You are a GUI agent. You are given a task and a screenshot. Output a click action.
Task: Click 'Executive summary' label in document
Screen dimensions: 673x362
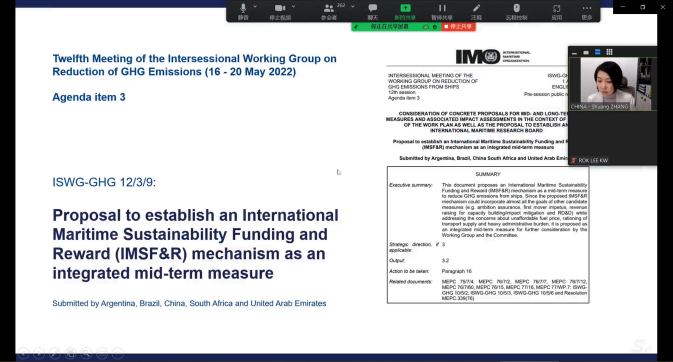pyautogui.click(x=411, y=185)
